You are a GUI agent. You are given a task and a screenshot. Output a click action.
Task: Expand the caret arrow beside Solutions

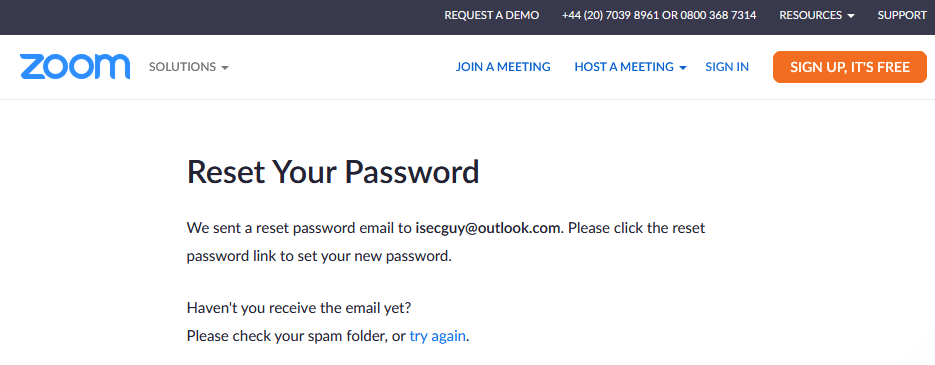tap(225, 68)
